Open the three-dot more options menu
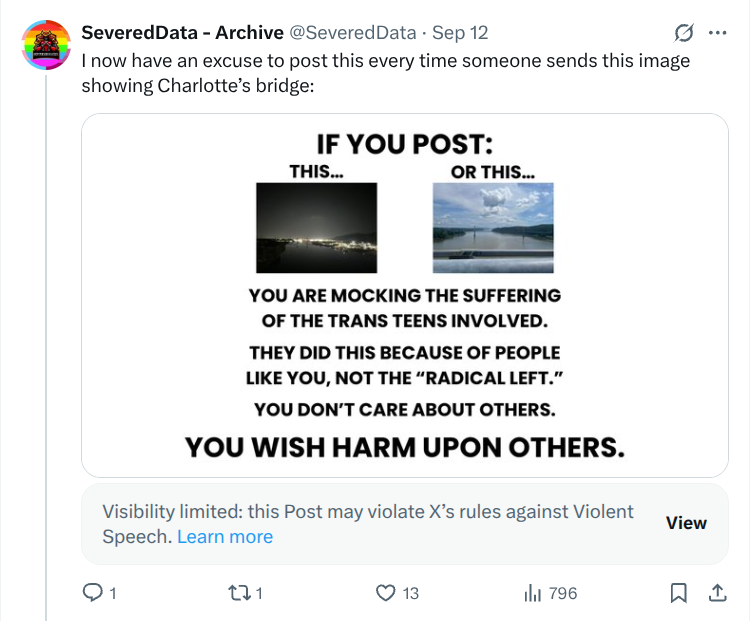Viewport: 751px width, 621px height. pos(717,32)
